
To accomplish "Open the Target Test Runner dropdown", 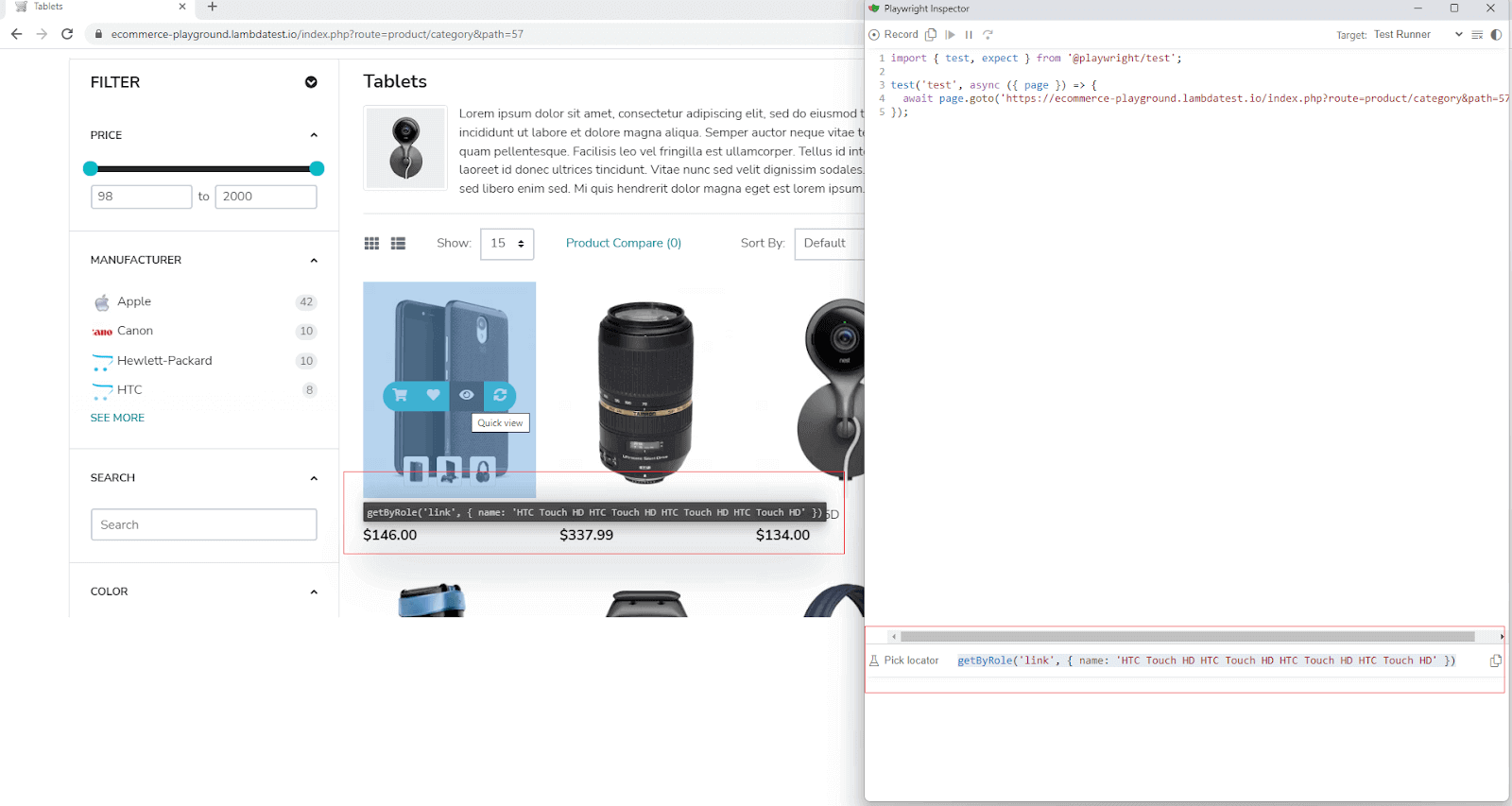I will pos(1417,35).
